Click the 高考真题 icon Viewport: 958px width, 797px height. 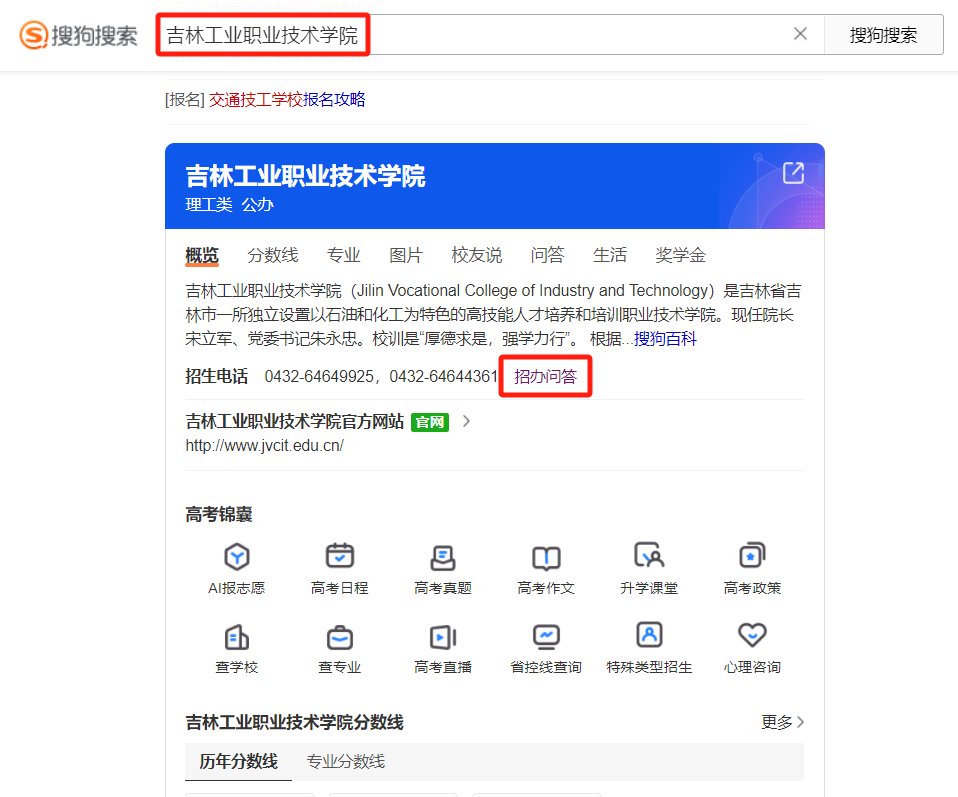(443, 557)
